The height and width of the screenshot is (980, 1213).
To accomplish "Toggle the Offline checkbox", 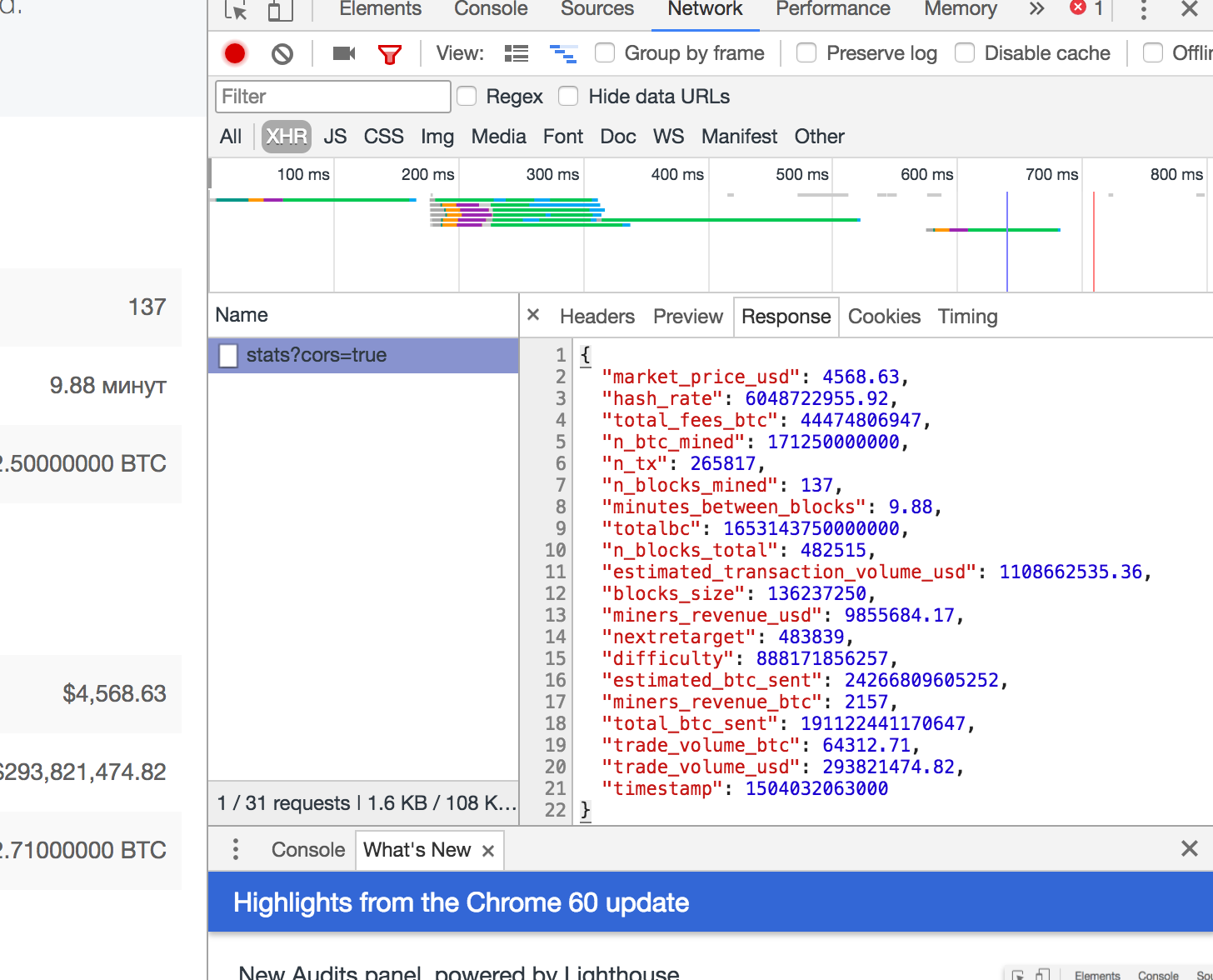I will coord(1153,53).
